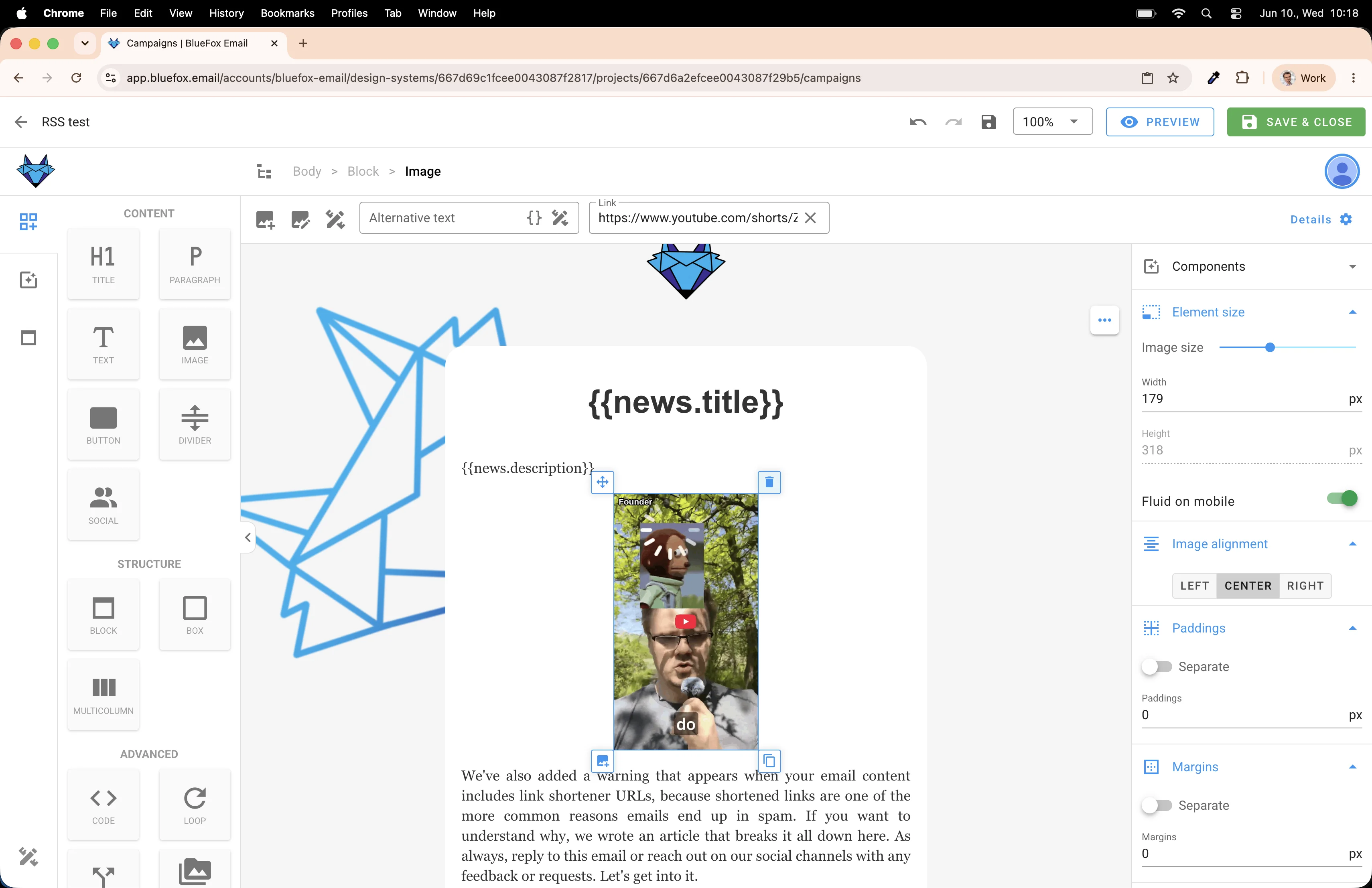
Task: Align image CENTER
Action: pyautogui.click(x=1248, y=586)
